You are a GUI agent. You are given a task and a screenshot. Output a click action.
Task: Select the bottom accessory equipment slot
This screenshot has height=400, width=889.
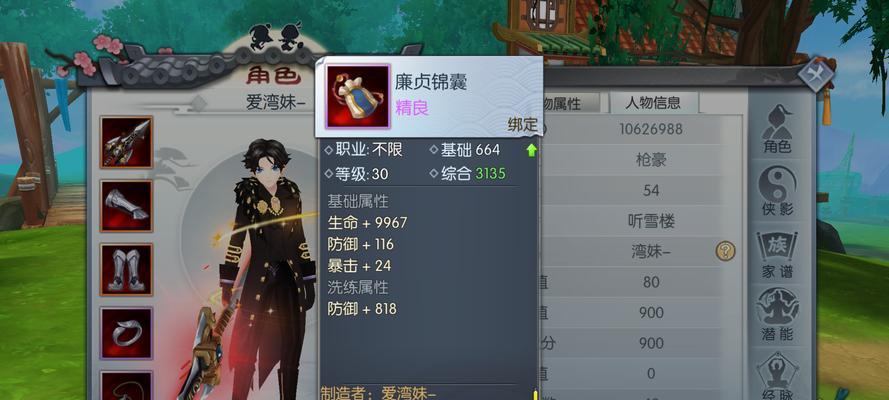click(126, 386)
